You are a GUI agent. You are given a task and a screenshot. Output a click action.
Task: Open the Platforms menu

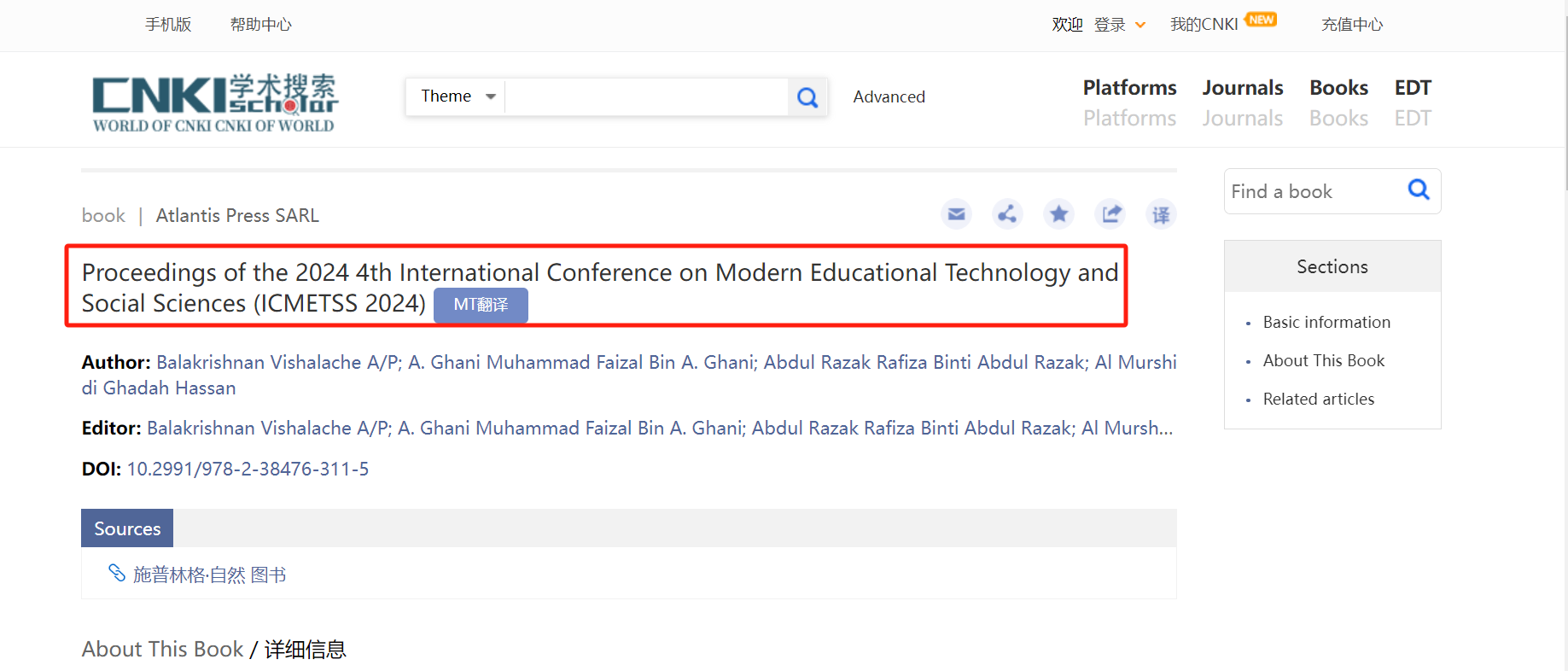1129,88
